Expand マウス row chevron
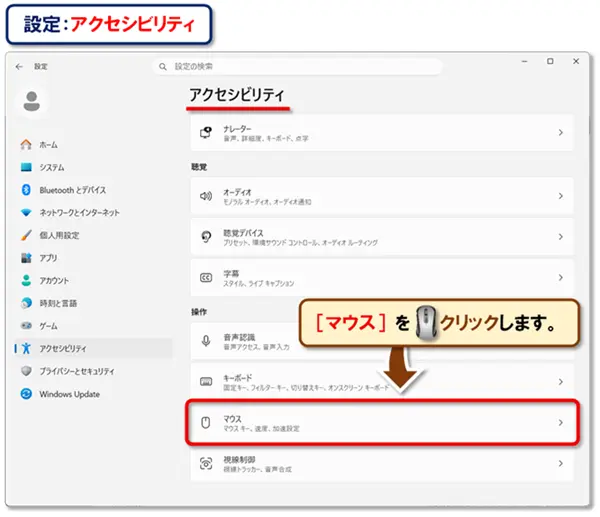Screen dimensions: 600x517 pos(561,422)
